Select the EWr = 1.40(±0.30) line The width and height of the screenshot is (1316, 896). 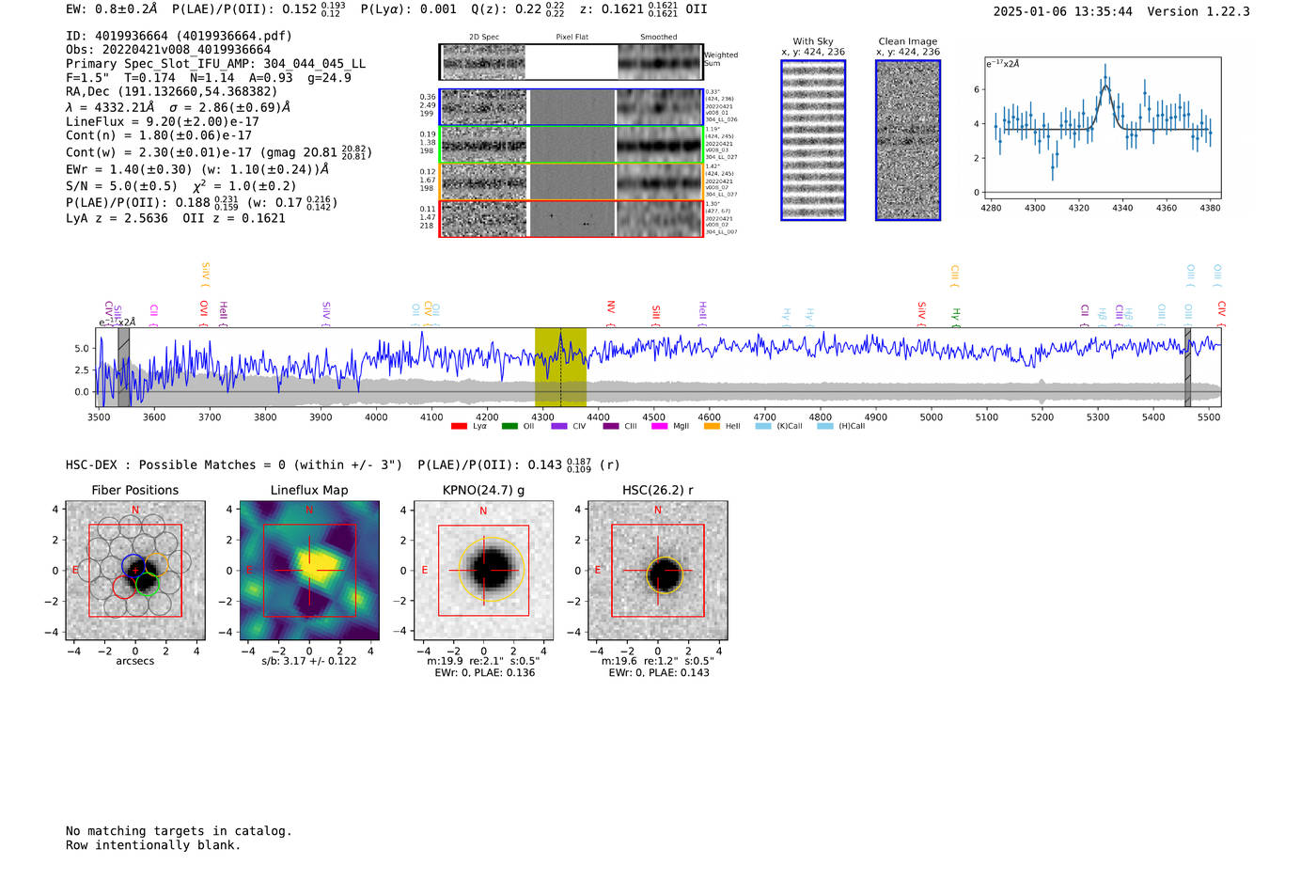(198, 169)
